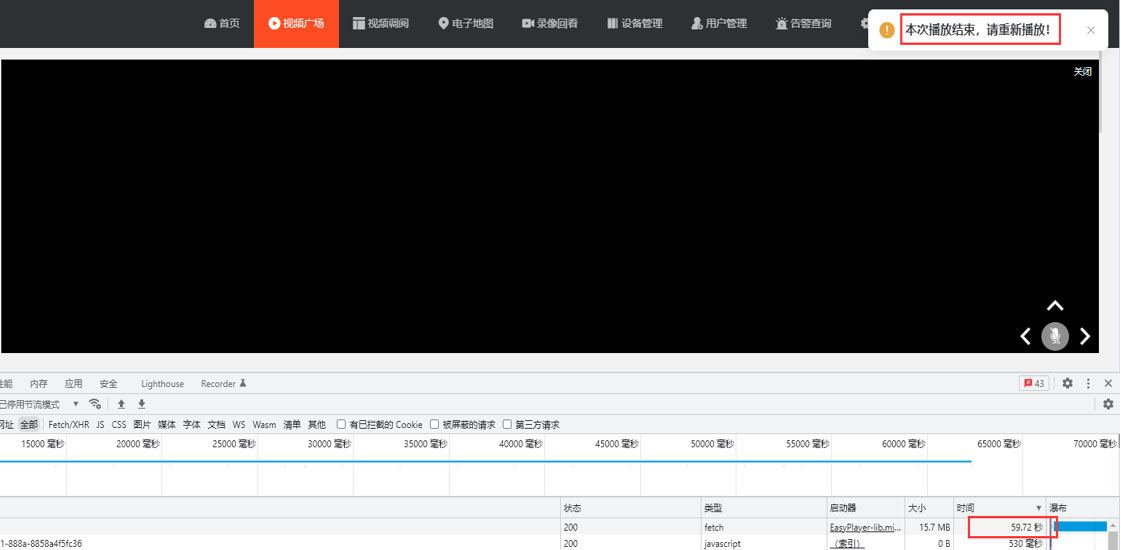Filter requests by CSS type
This screenshot has width=1121, height=550.
119,424
